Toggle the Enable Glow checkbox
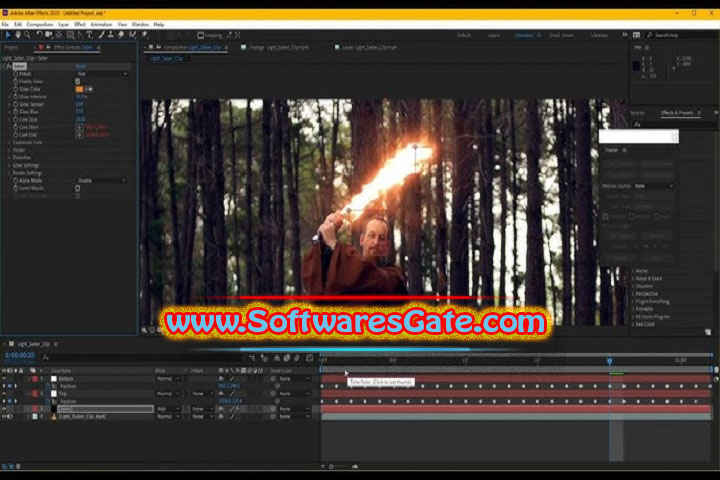 pyautogui.click(x=78, y=81)
